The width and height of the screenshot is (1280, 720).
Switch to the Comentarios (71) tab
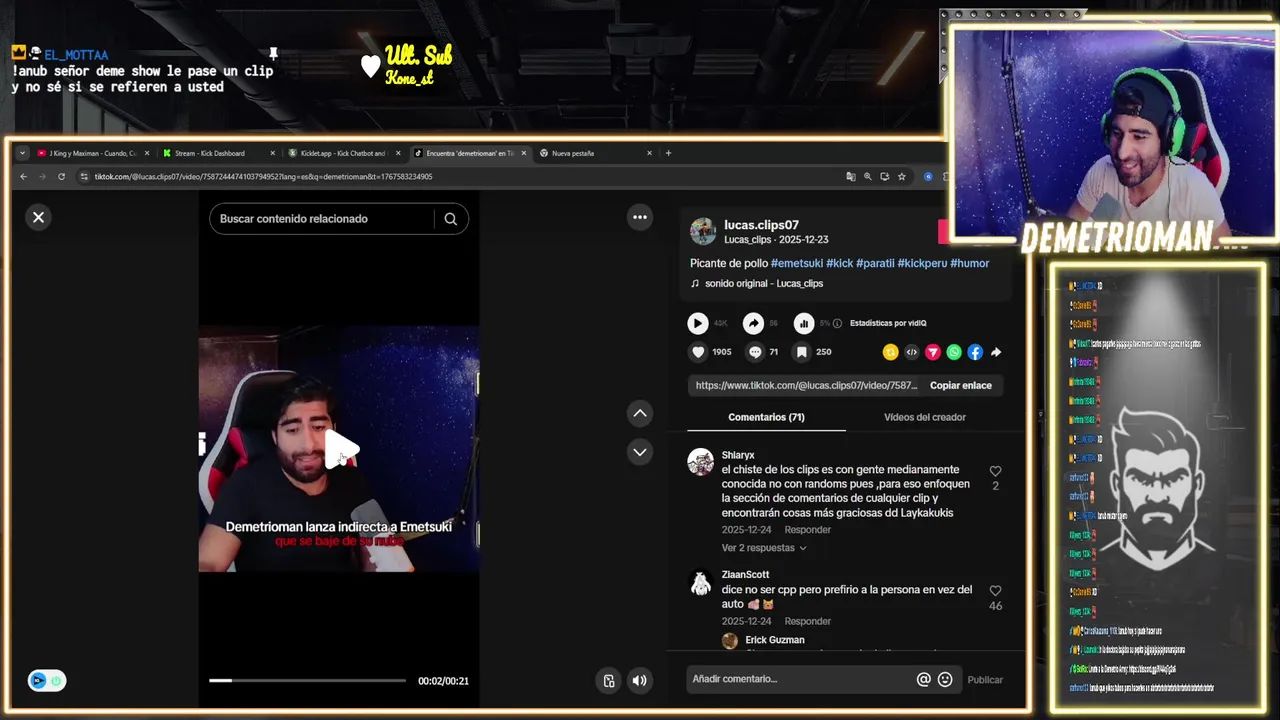click(x=766, y=417)
